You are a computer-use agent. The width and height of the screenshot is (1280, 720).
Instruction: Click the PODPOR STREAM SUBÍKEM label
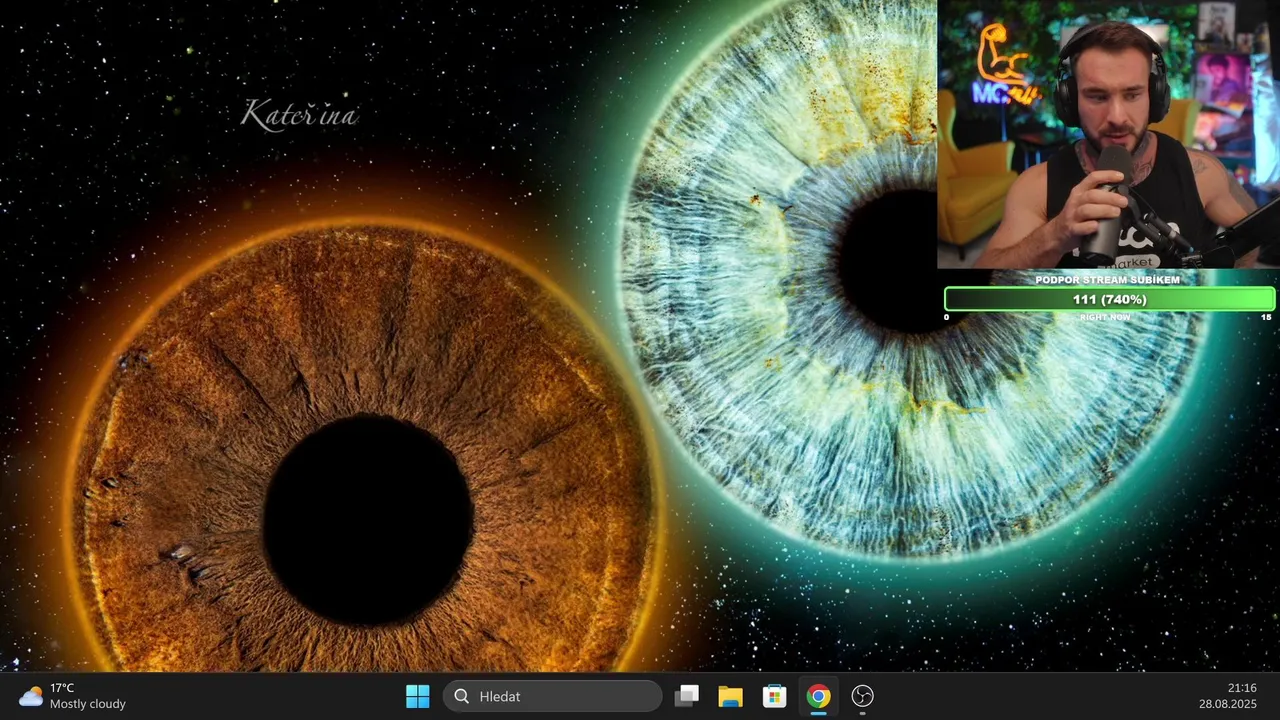click(1107, 280)
